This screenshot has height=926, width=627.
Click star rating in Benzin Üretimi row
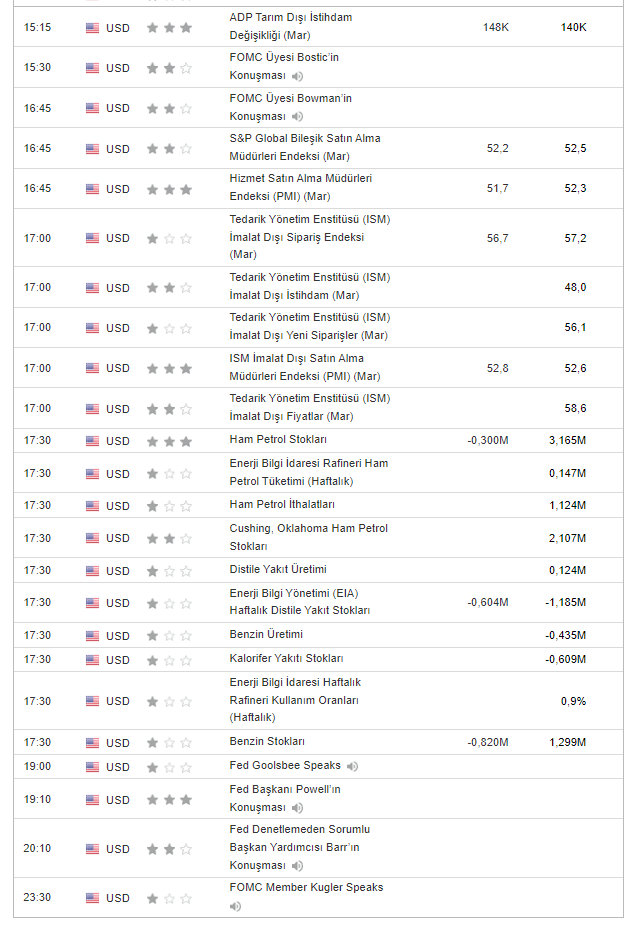[168, 636]
